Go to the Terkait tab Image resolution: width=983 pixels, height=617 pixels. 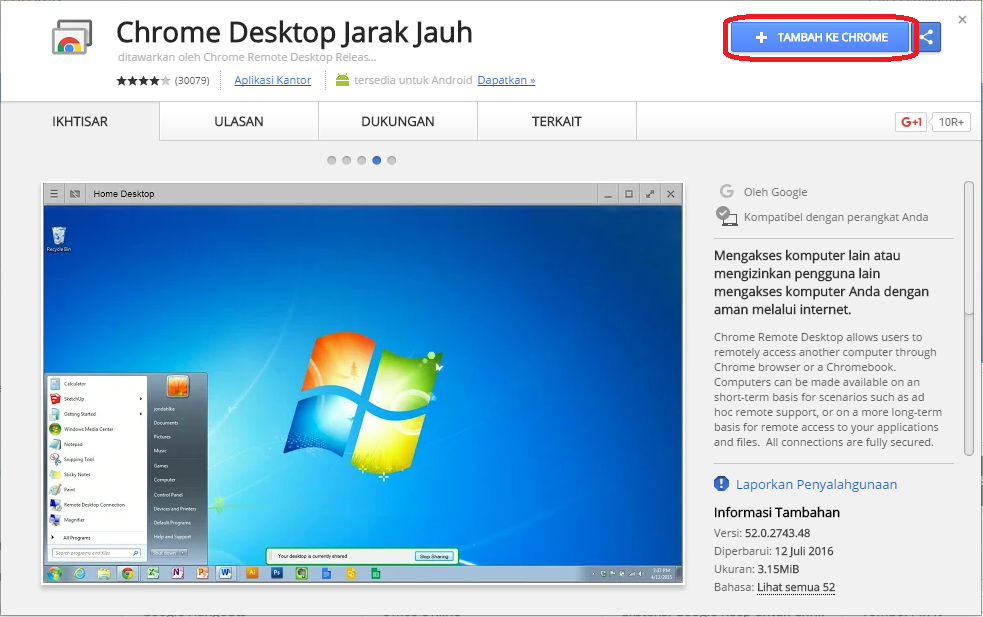coord(557,122)
